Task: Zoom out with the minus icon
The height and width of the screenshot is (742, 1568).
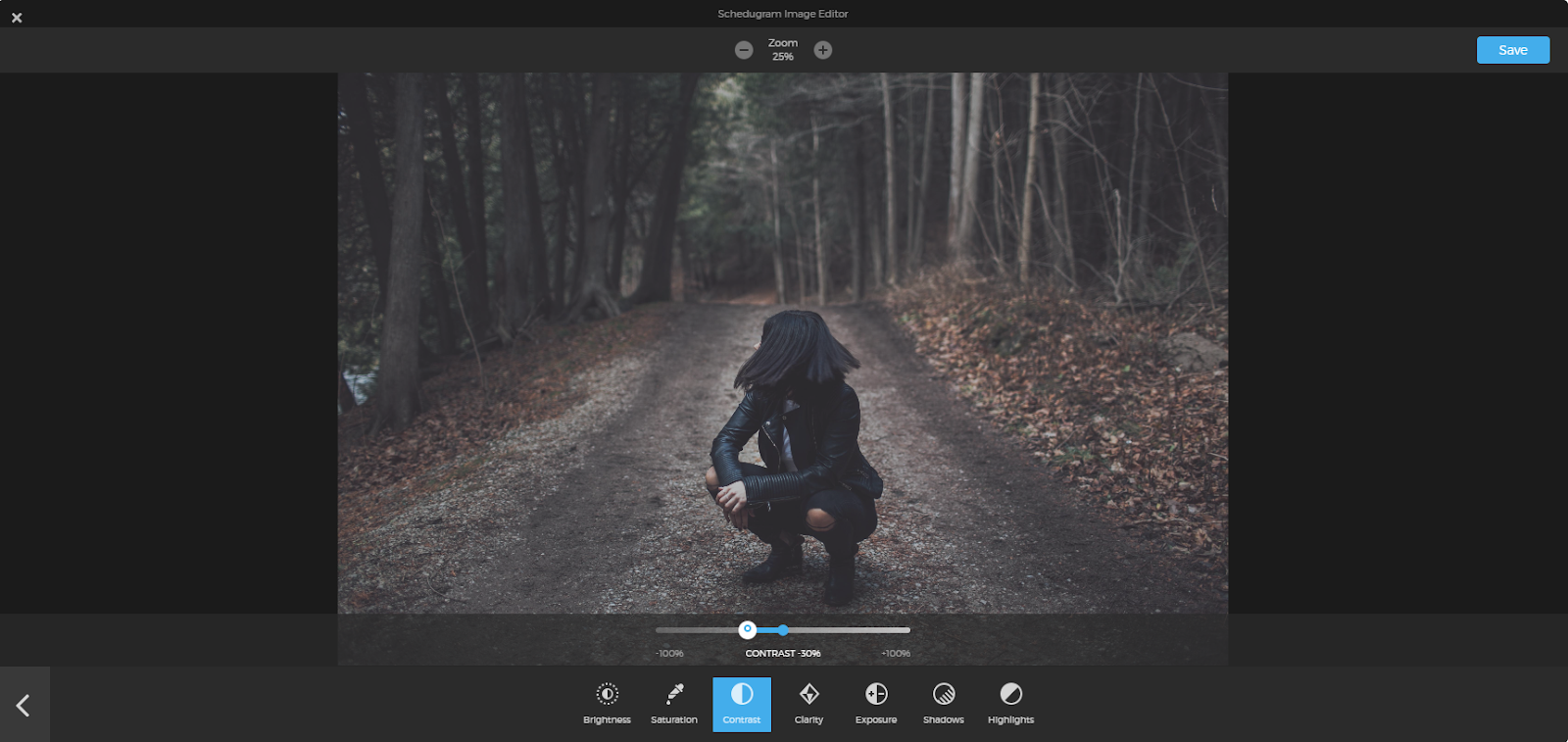Action: click(x=744, y=50)
